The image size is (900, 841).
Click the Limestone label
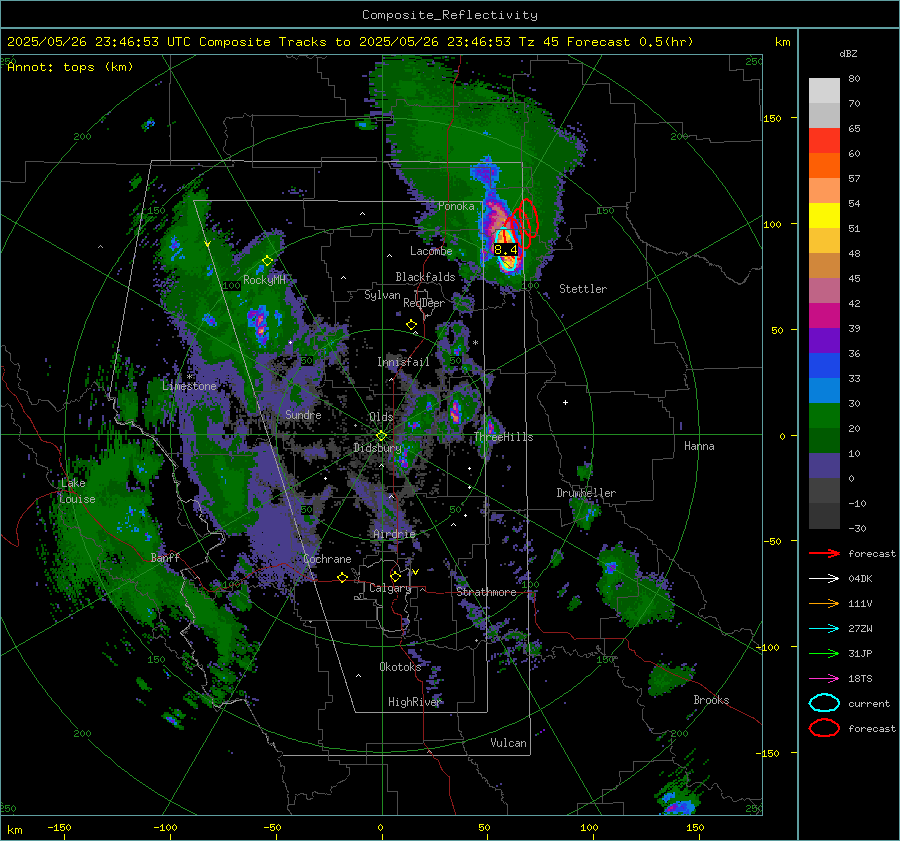(189, 386)
